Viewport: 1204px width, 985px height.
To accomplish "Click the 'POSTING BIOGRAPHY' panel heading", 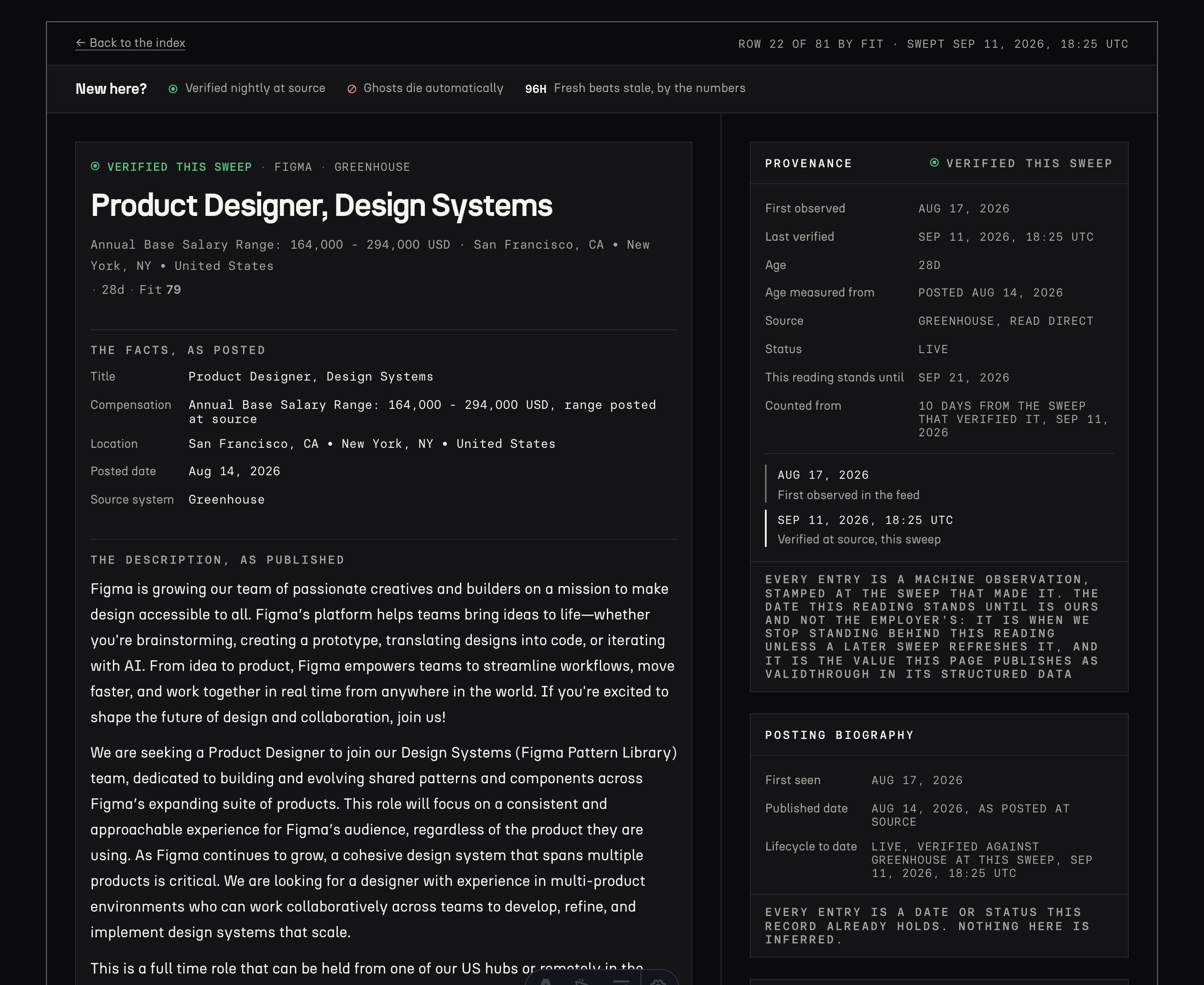I will (839, 735).
